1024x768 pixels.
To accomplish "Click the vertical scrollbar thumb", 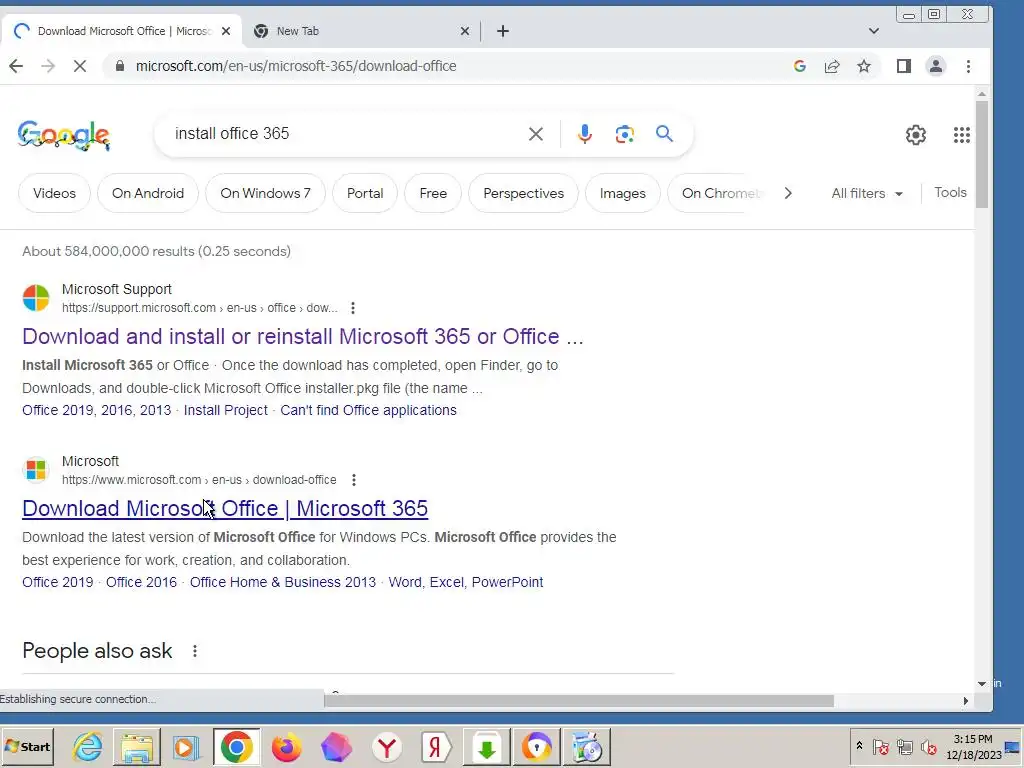I will coord(982,155).
